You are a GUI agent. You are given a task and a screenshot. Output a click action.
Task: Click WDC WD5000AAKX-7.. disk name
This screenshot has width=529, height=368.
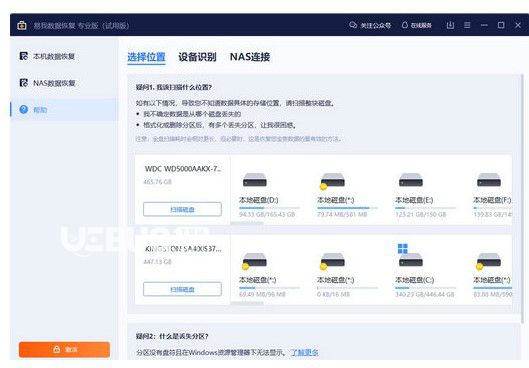(183, 169)
